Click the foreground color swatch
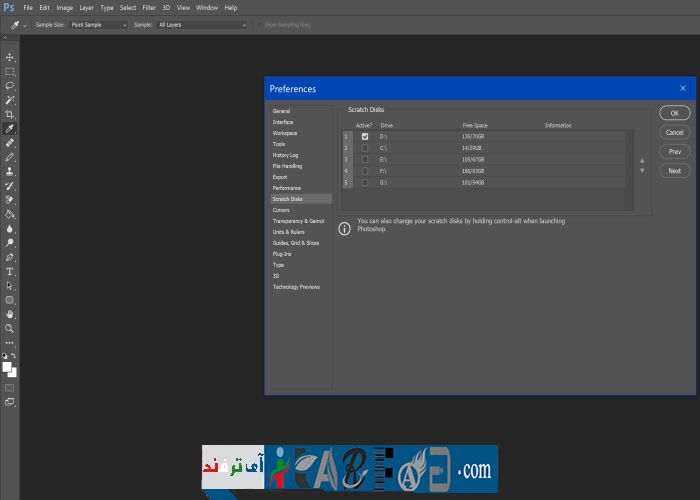The image size is (700, 500). [x=8, y=367]
